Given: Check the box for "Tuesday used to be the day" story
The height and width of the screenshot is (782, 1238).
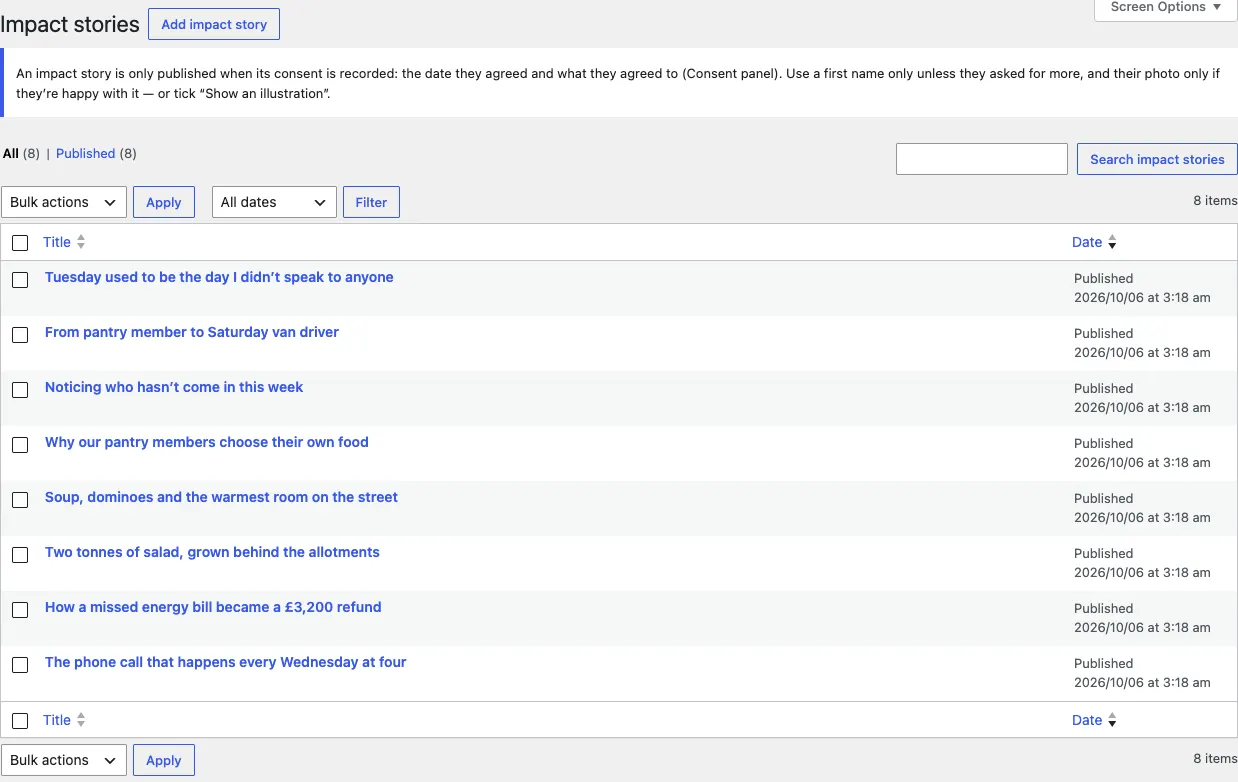Looking at the screenshot, I should click(20, 280).
